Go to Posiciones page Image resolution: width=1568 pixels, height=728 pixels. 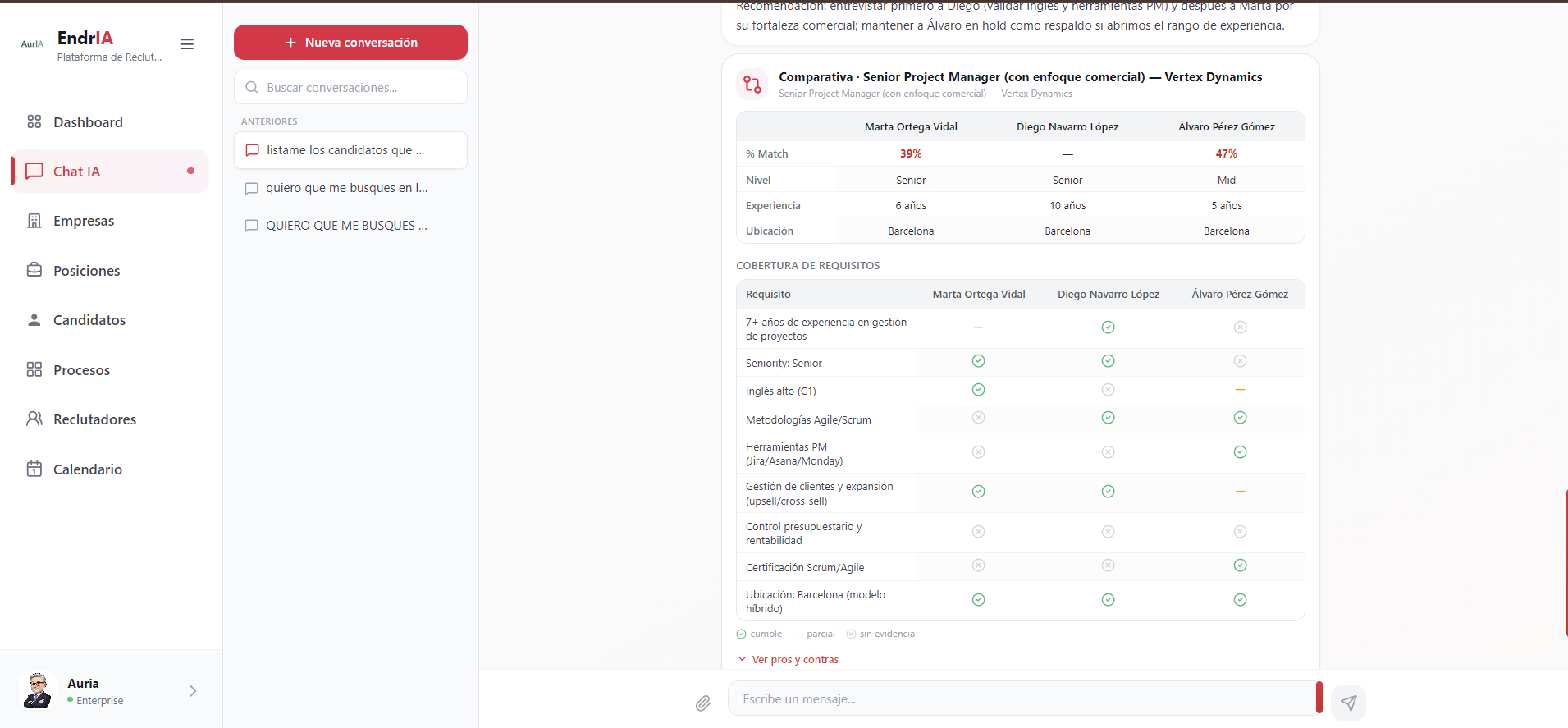click(111, 271)
